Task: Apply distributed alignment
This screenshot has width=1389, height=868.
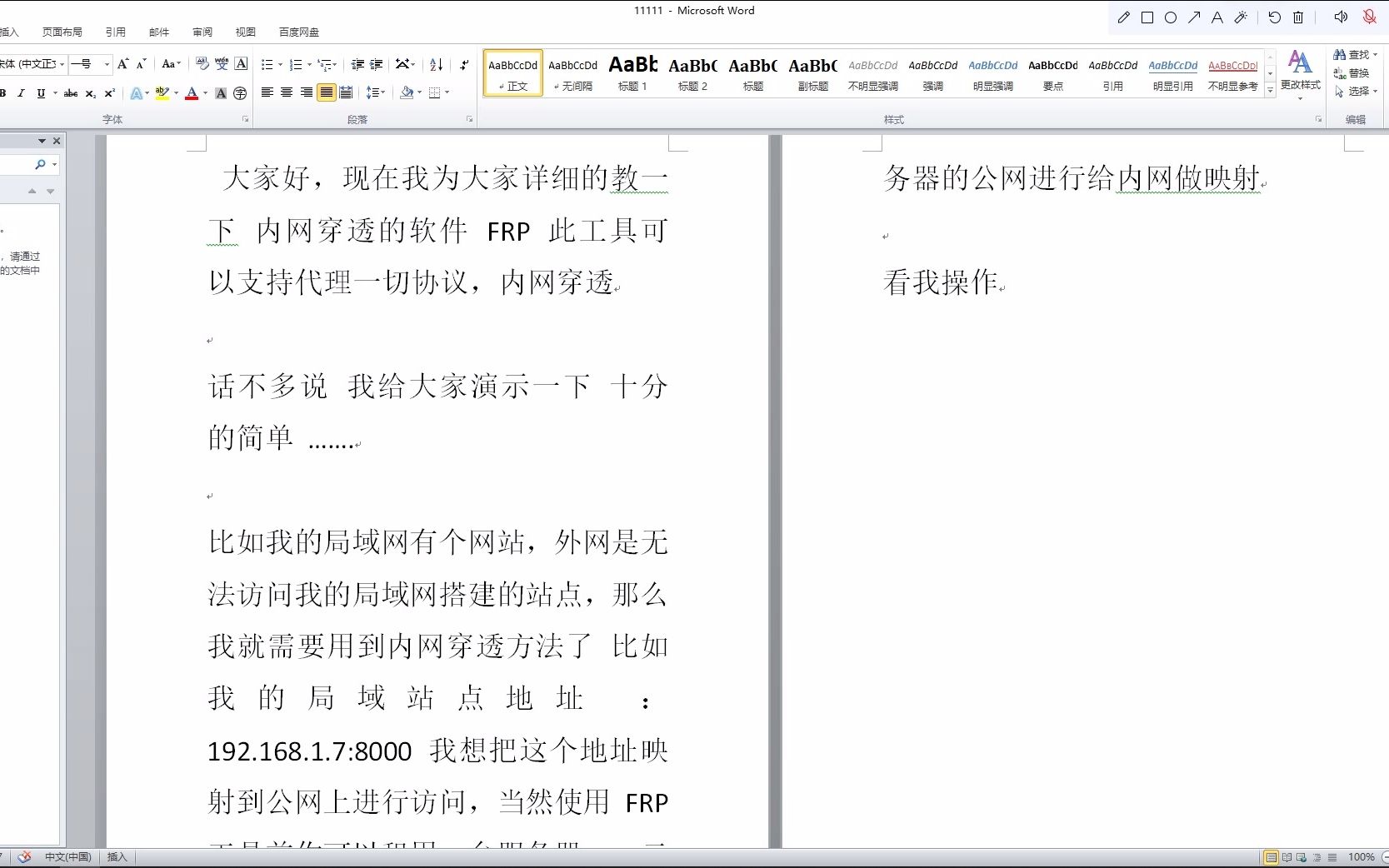Action: pyautogui.click(x=346, y=92)
